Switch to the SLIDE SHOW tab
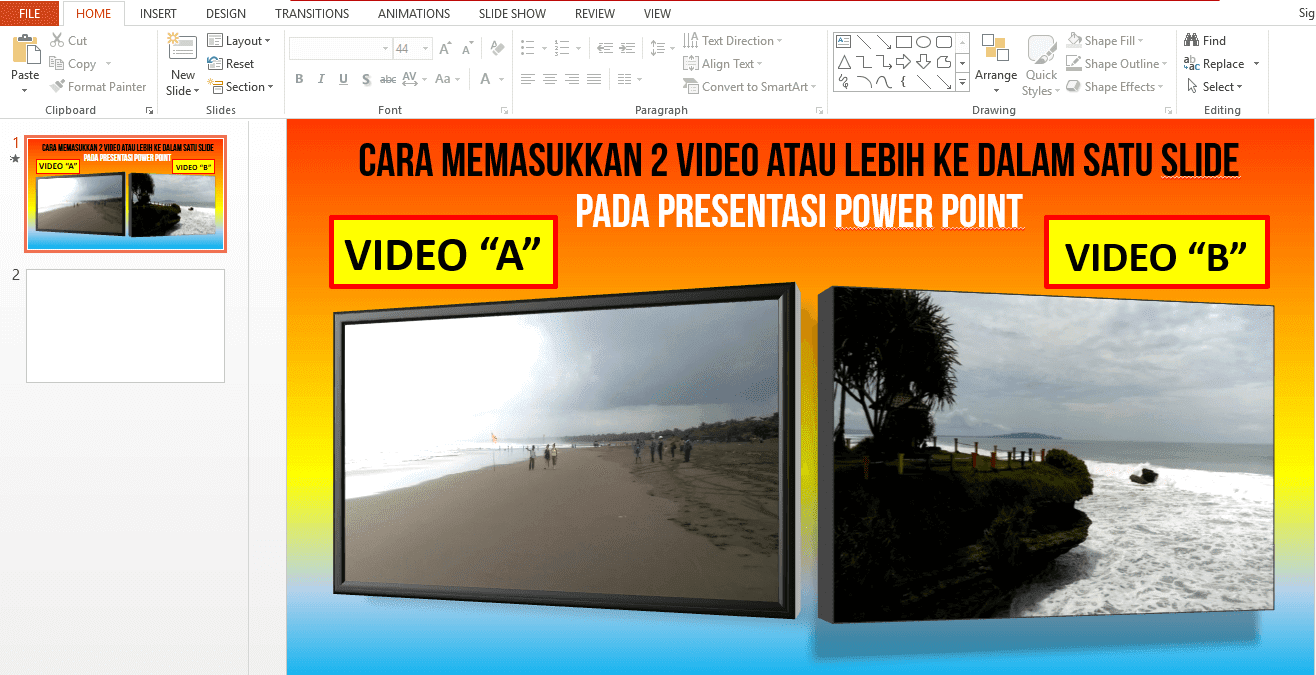Viewport: 1316px width, 675px height. (x=512, y=14)
